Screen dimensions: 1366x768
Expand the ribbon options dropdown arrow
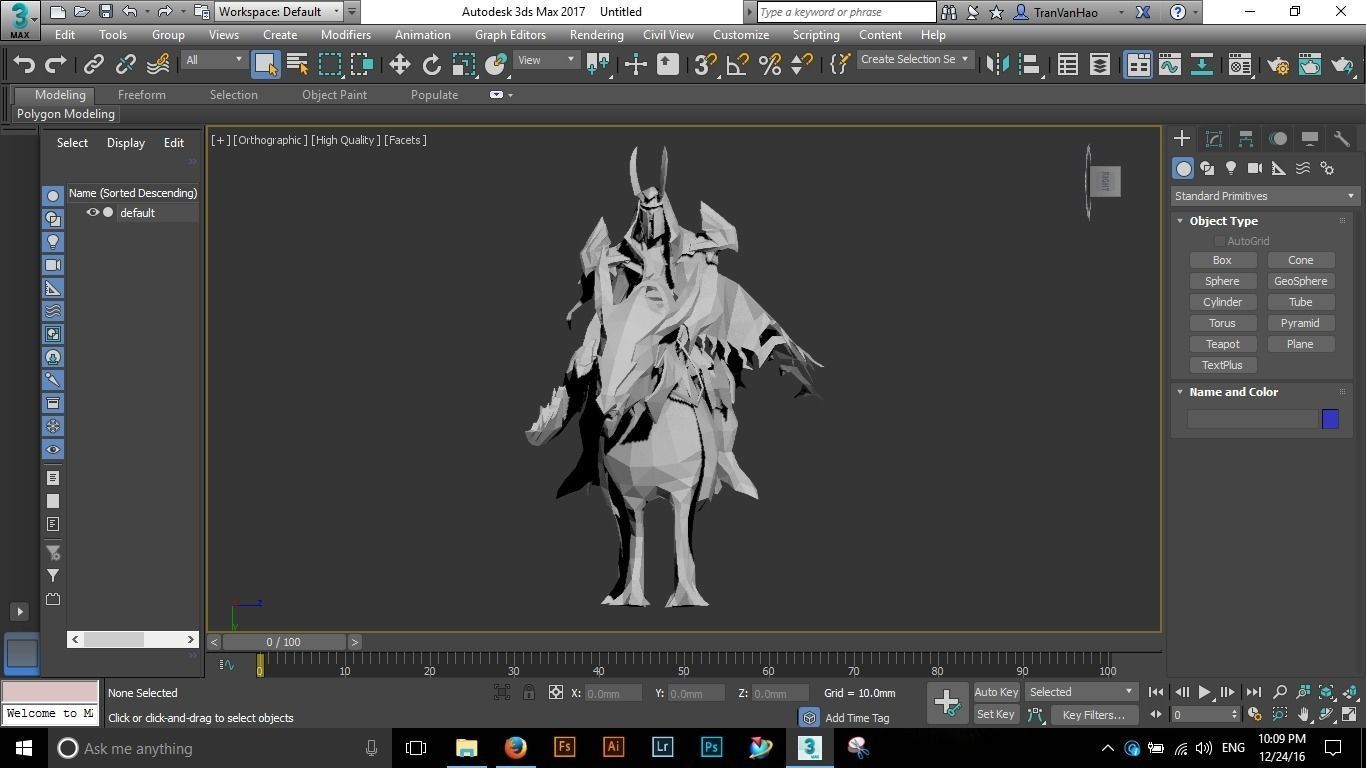[510, 95]
